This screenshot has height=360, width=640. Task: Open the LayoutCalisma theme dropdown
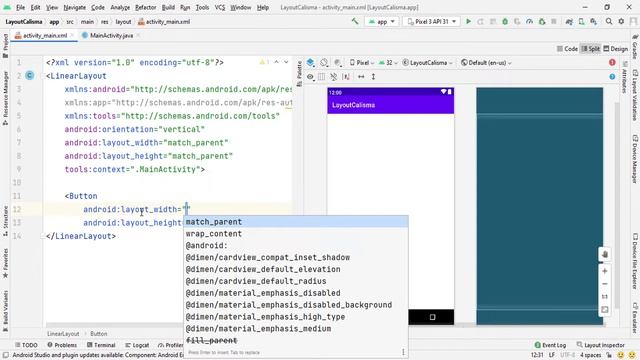tap(427, 62)
